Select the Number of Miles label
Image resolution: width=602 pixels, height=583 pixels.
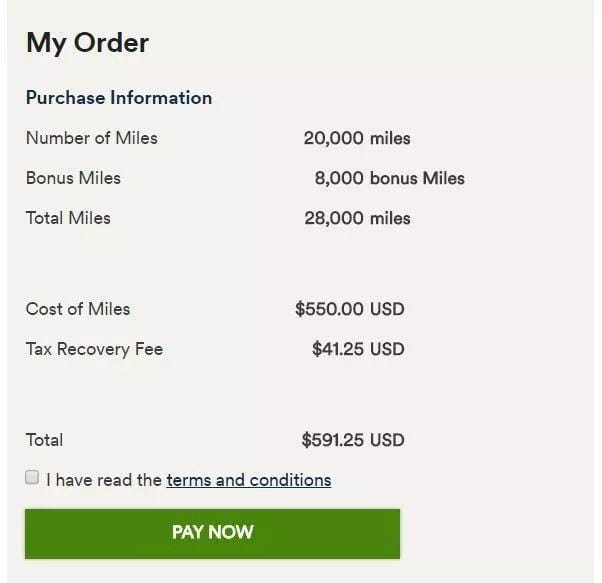click(91, 138)
